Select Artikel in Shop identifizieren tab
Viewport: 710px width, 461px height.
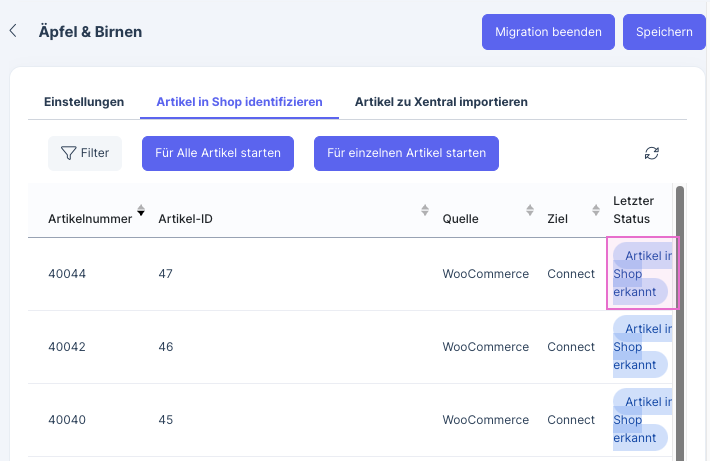click(239, 102)
